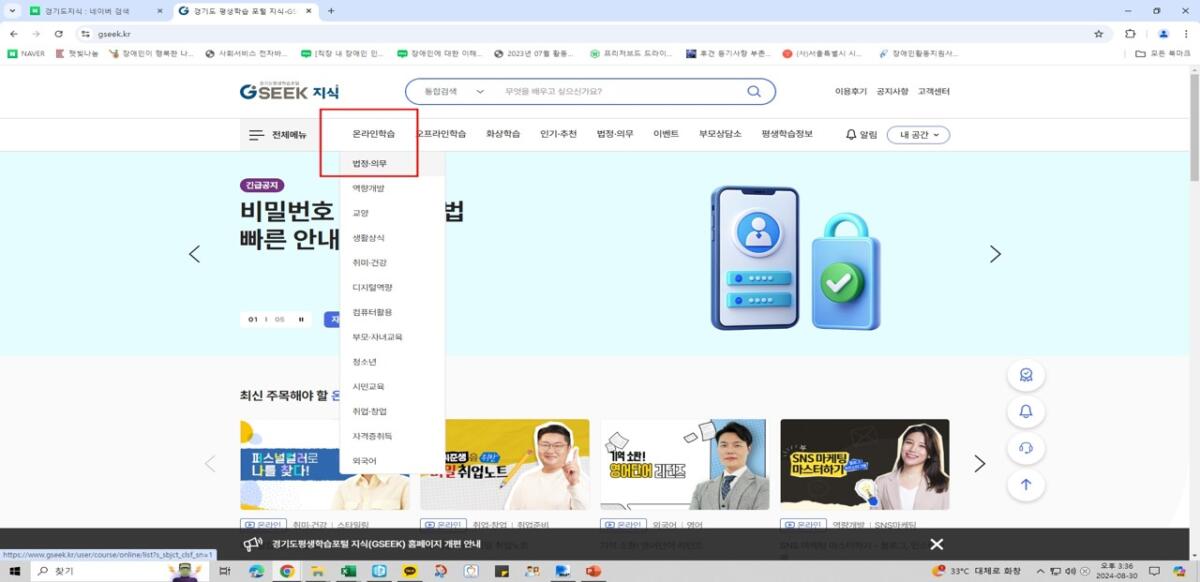Click the 공지사항 link
Screen dimensions: 1200x582
click(892, 92)
